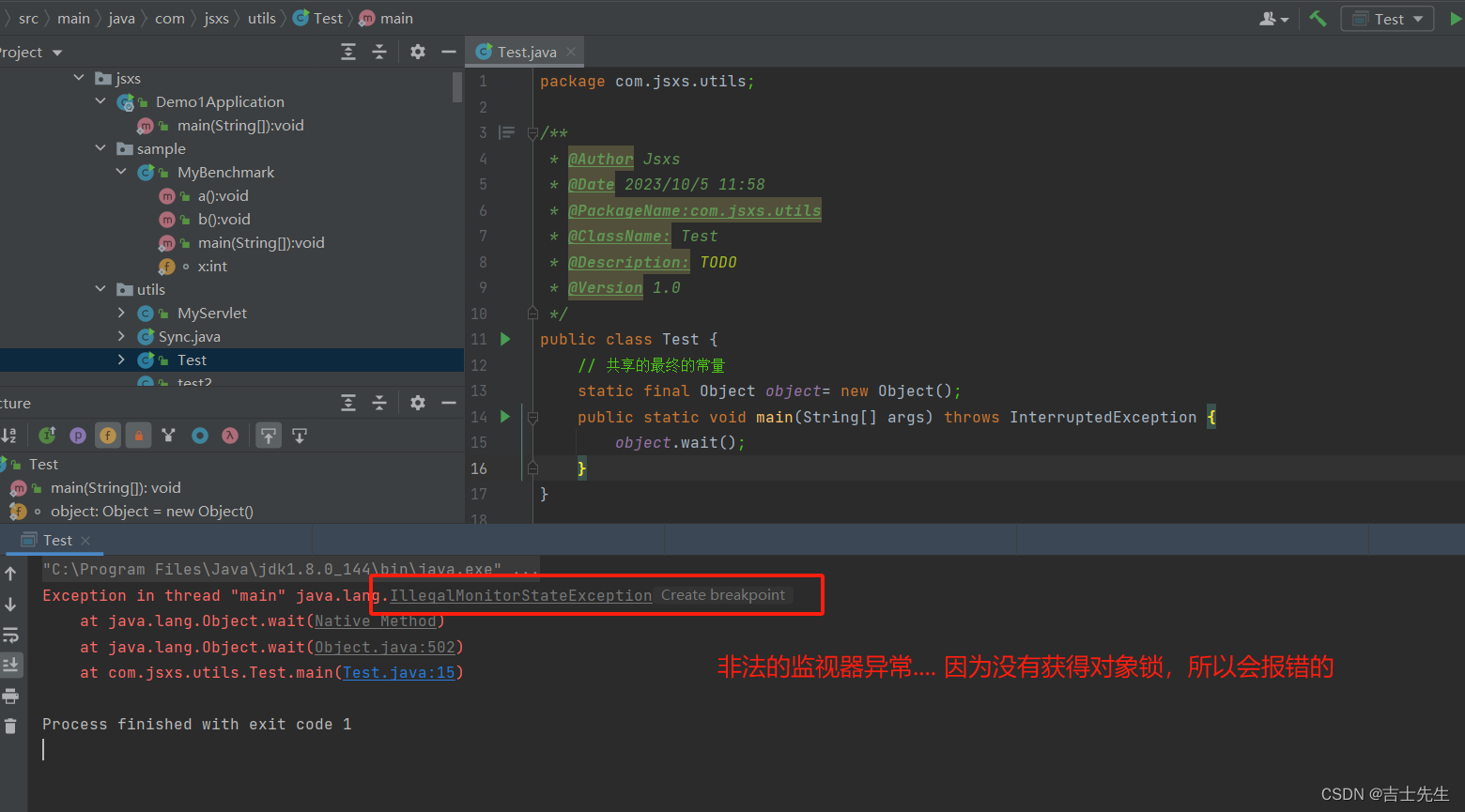The image size is (1465, 812).
Task: Close the Test tab in the Run window
Action: click(x=85, y=540)
